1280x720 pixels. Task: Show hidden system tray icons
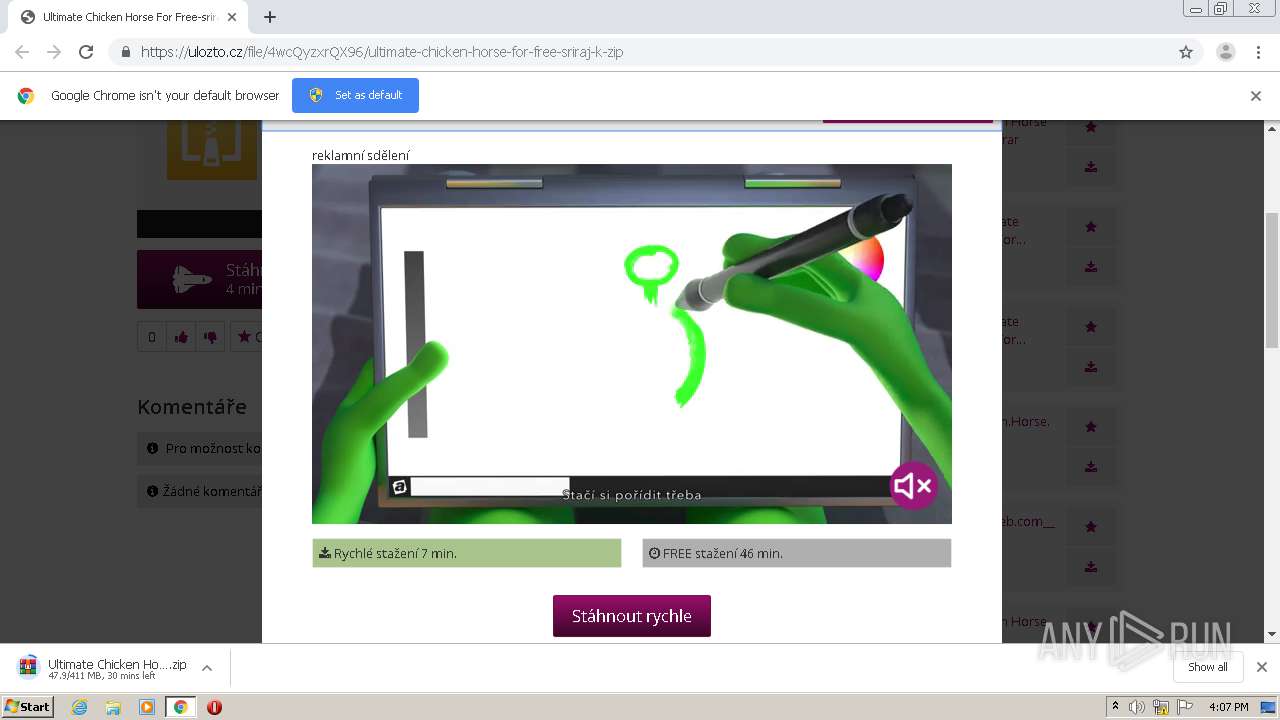tap(1115, 707)
